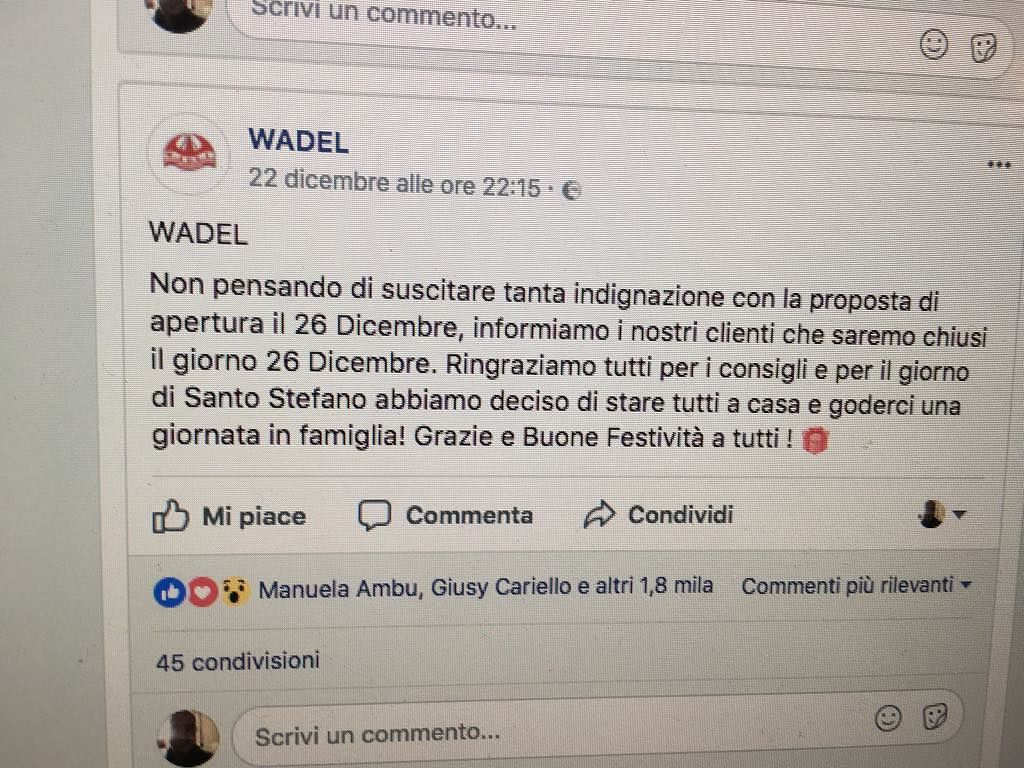This screenshot has width=1024, height=768.
Task: Open the three-dot post options menu
Action: [x=999, y=165]
